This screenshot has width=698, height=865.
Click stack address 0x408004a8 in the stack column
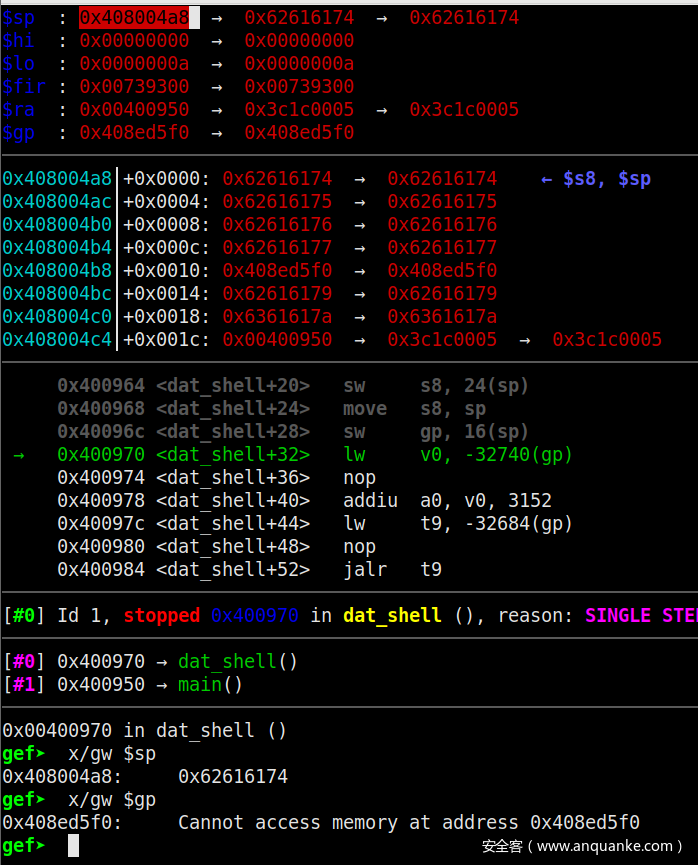point(57,179)
